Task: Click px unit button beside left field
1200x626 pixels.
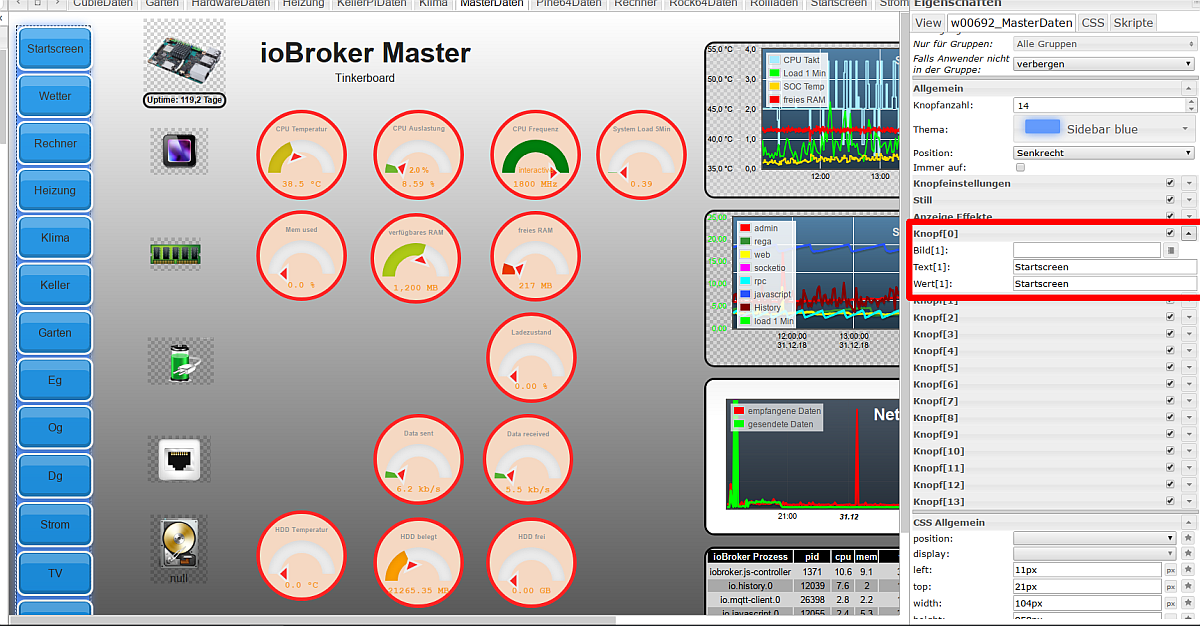Action: tap(1170, 570)
